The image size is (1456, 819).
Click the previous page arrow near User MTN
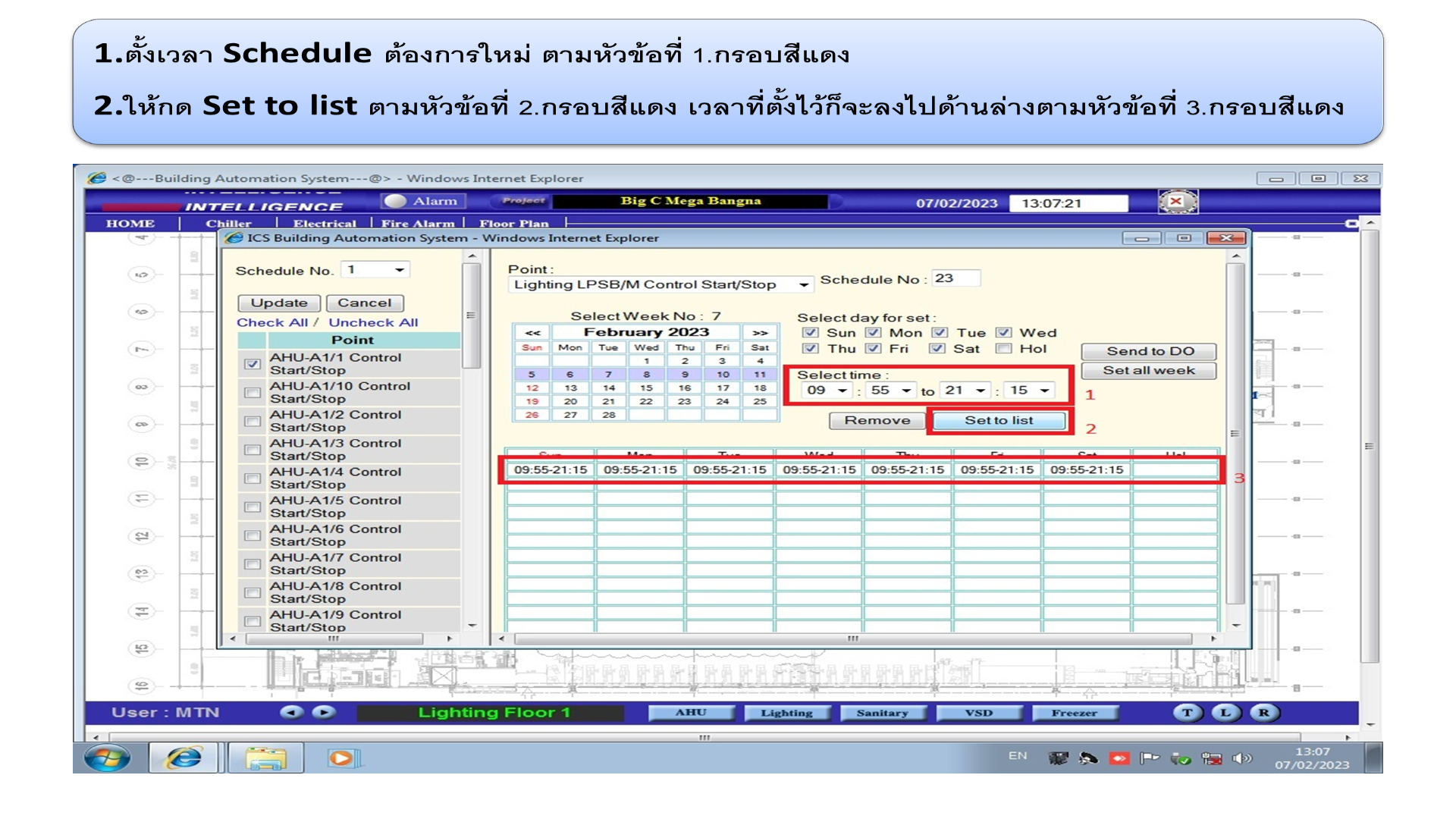pyautogui.click(x=292, y=712)
